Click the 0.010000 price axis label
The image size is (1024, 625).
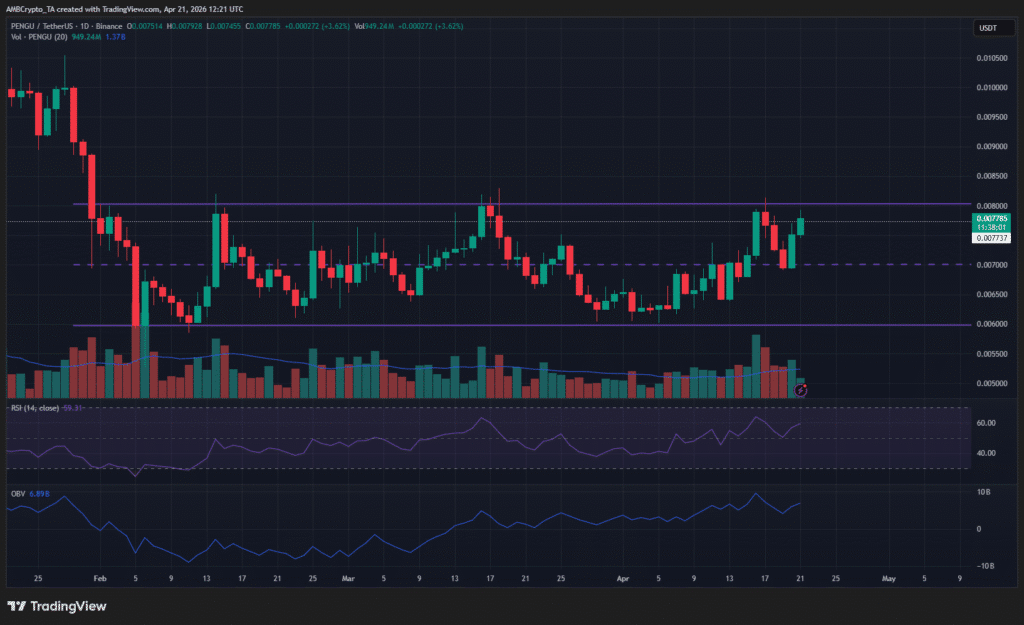tap(991, 88)
